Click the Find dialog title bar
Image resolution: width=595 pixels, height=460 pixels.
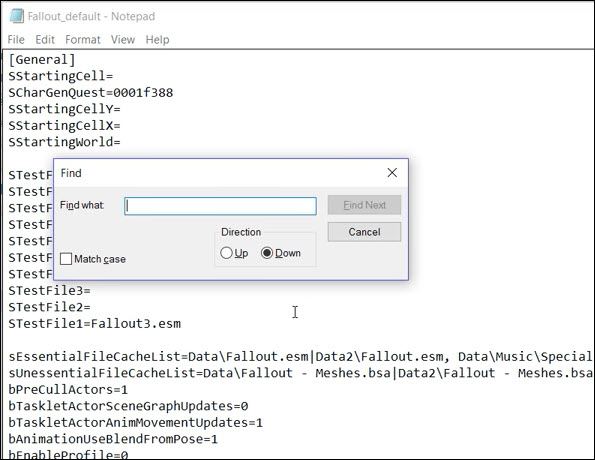pyautogui.click(x=220, y=173)
